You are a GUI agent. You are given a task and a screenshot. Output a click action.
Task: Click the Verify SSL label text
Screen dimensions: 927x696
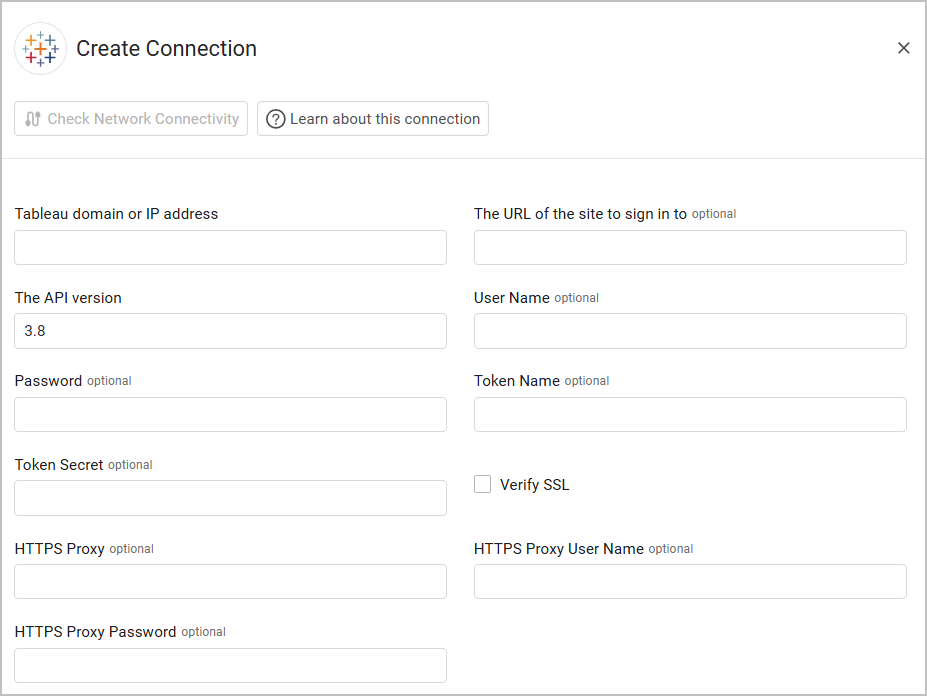click(x=534, y=485)
